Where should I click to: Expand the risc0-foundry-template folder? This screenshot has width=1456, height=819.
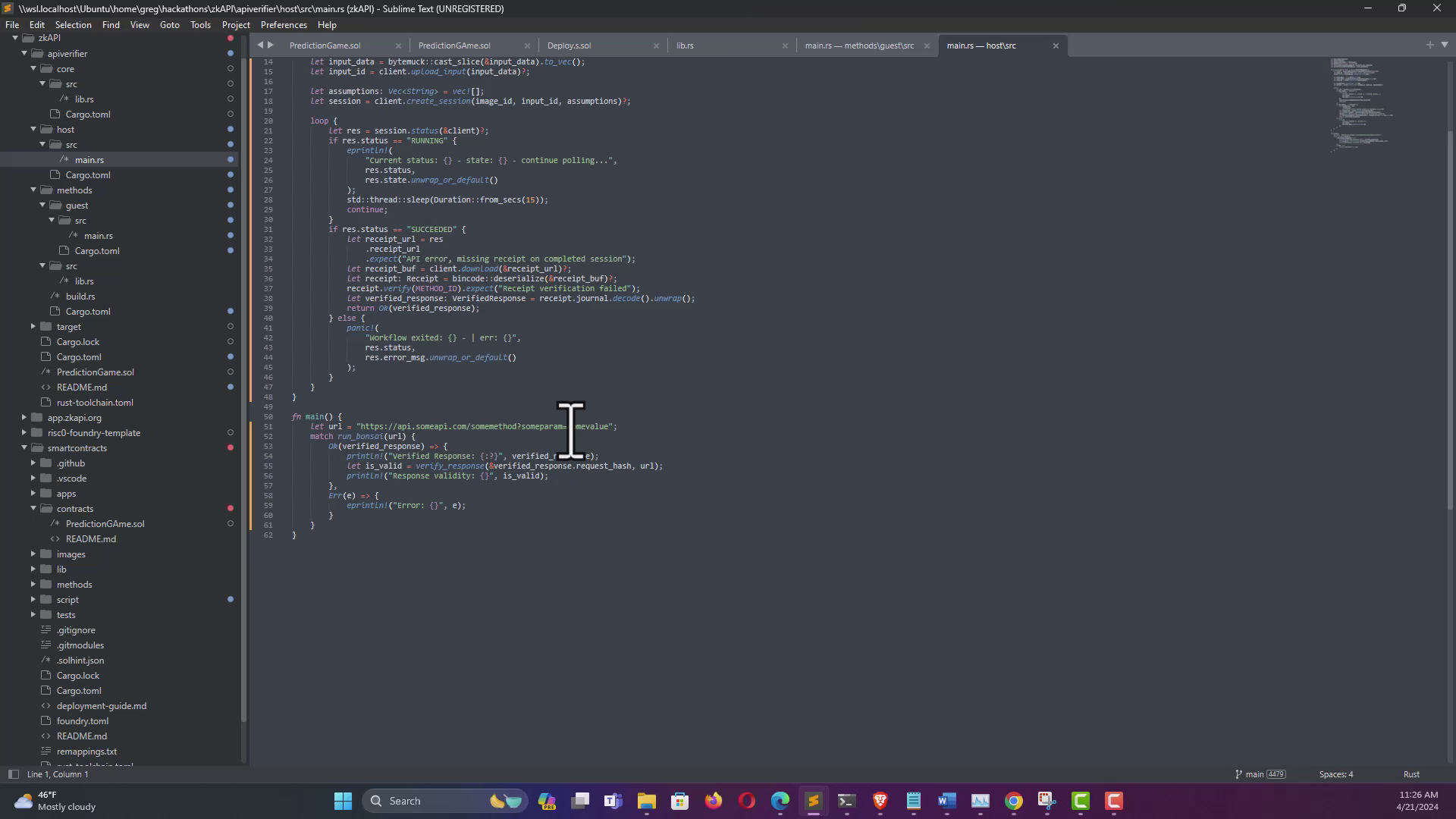coord(24,433)
